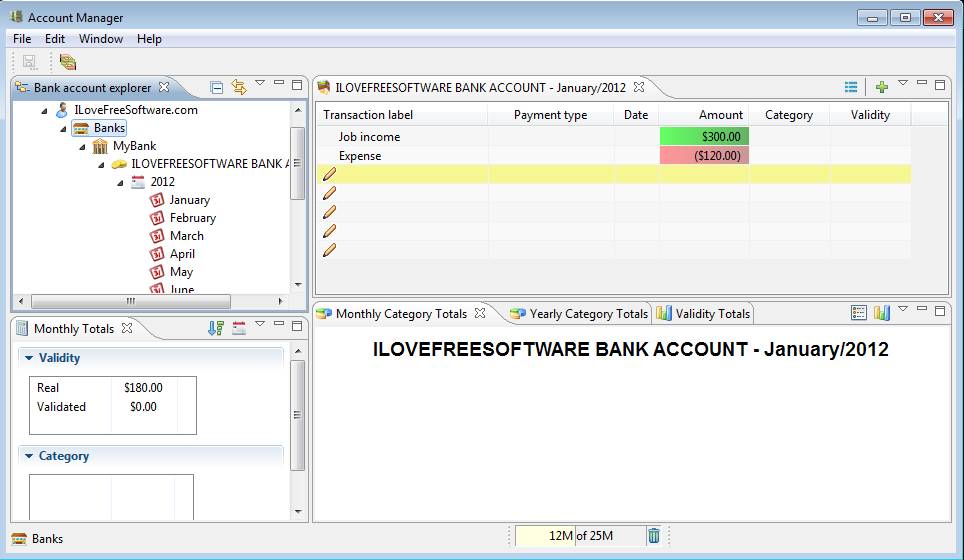Image resolution: width=964 pixels, height=560 pixels.
Task: Collapse the Validity section
Action: (29, 358)
